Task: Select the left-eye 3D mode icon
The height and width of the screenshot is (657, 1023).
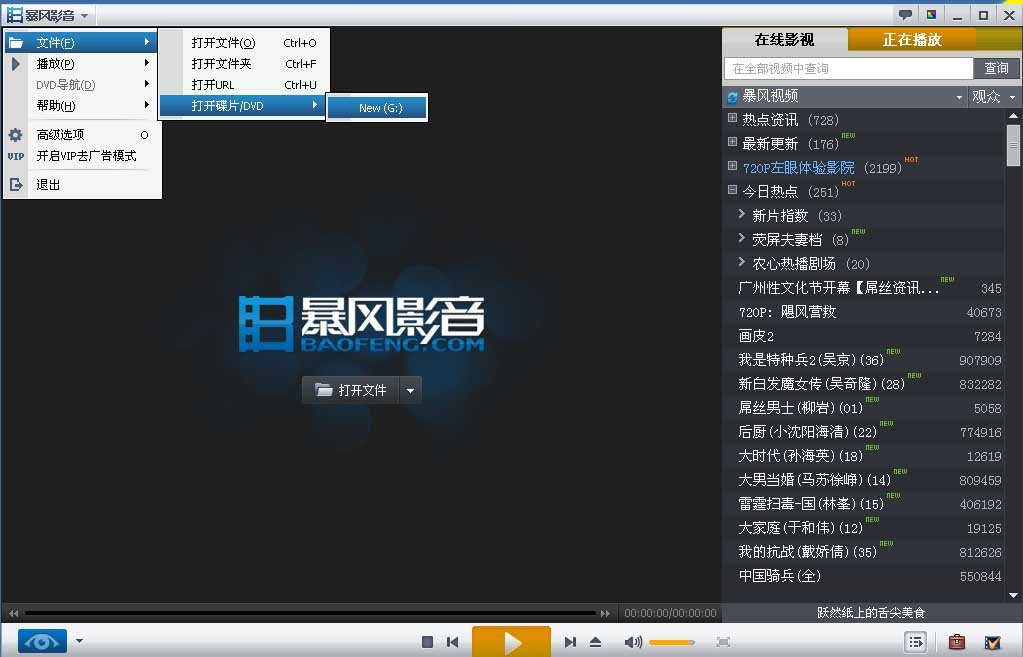Action: 40,641
